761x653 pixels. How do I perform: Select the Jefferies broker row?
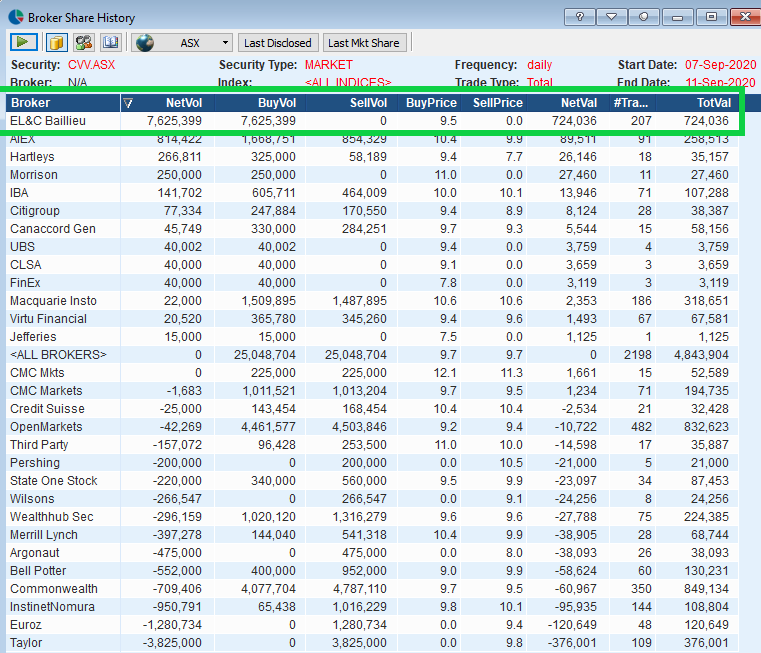coord(372,336)
